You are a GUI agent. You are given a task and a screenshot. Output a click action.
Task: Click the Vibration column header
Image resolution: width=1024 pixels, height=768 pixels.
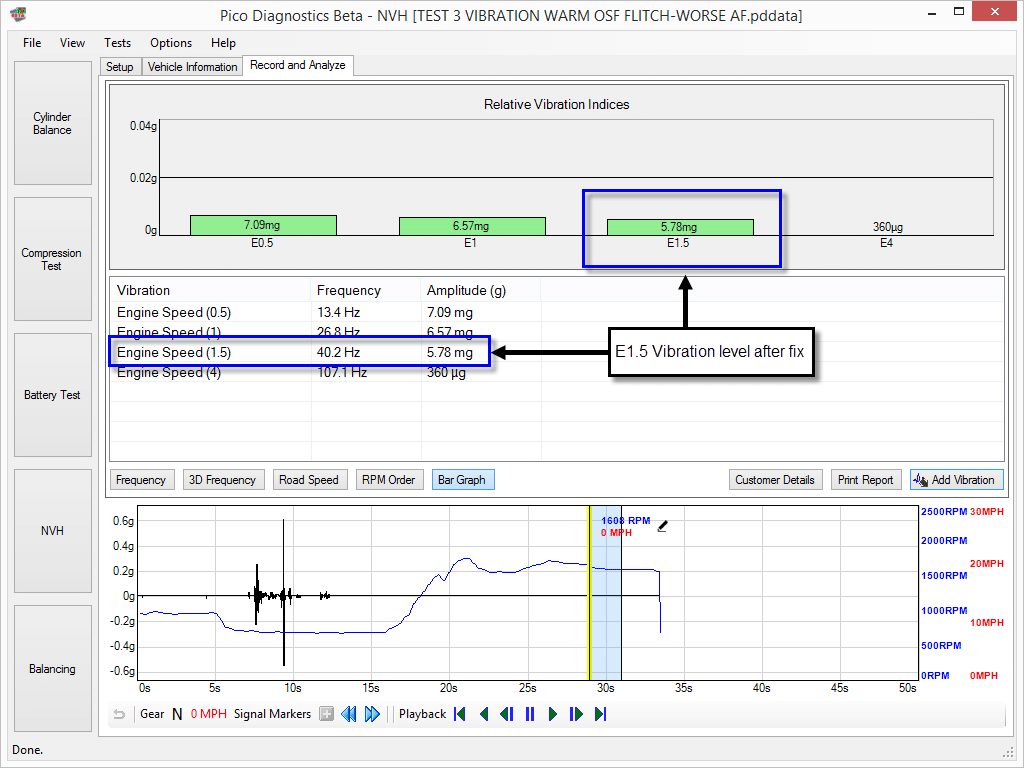[211, 291]
